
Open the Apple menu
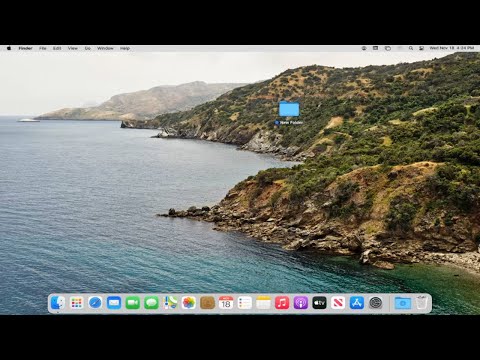(x=9, y=48)
